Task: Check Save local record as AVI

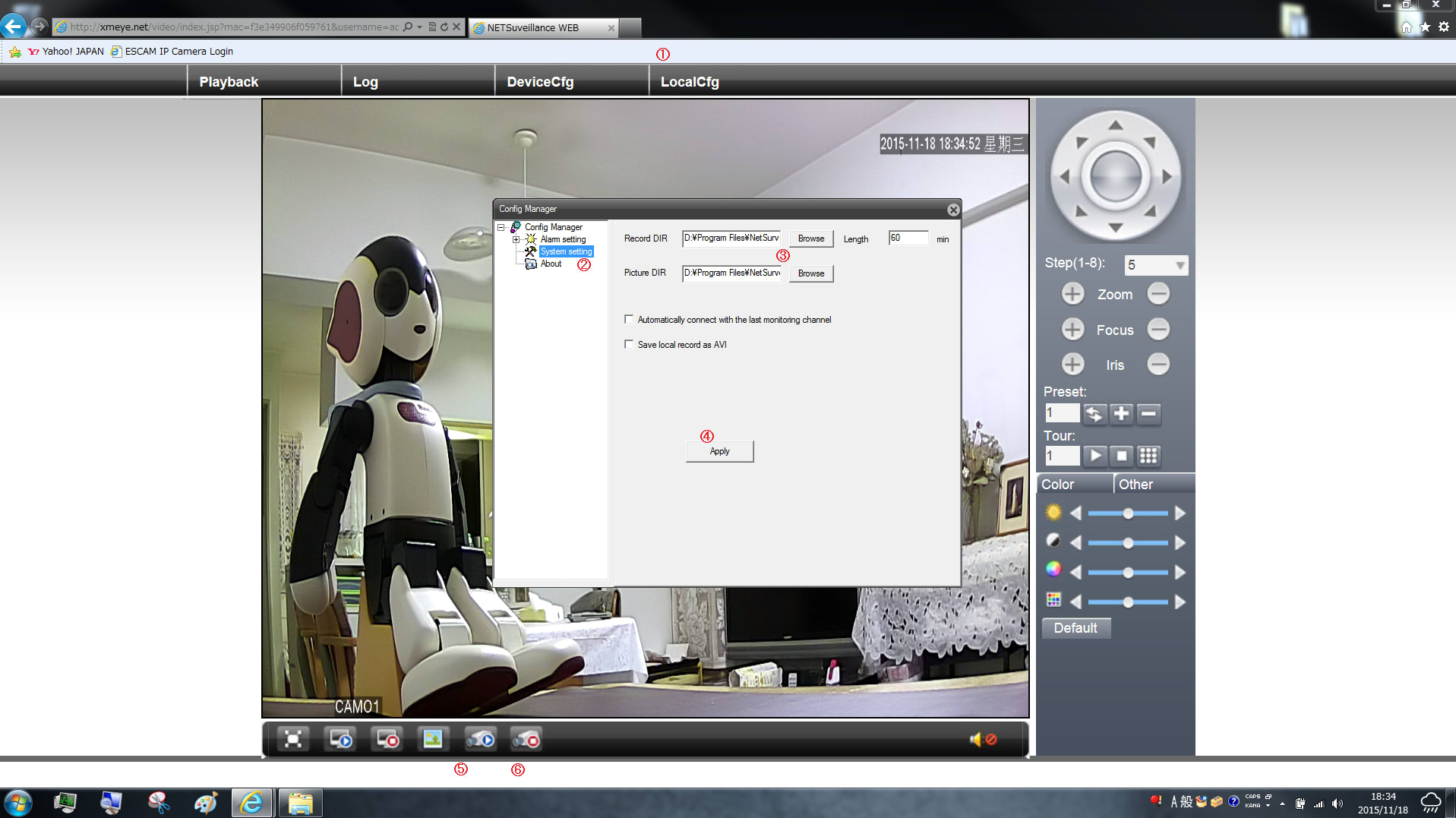Action: click(x=629, y=345)
